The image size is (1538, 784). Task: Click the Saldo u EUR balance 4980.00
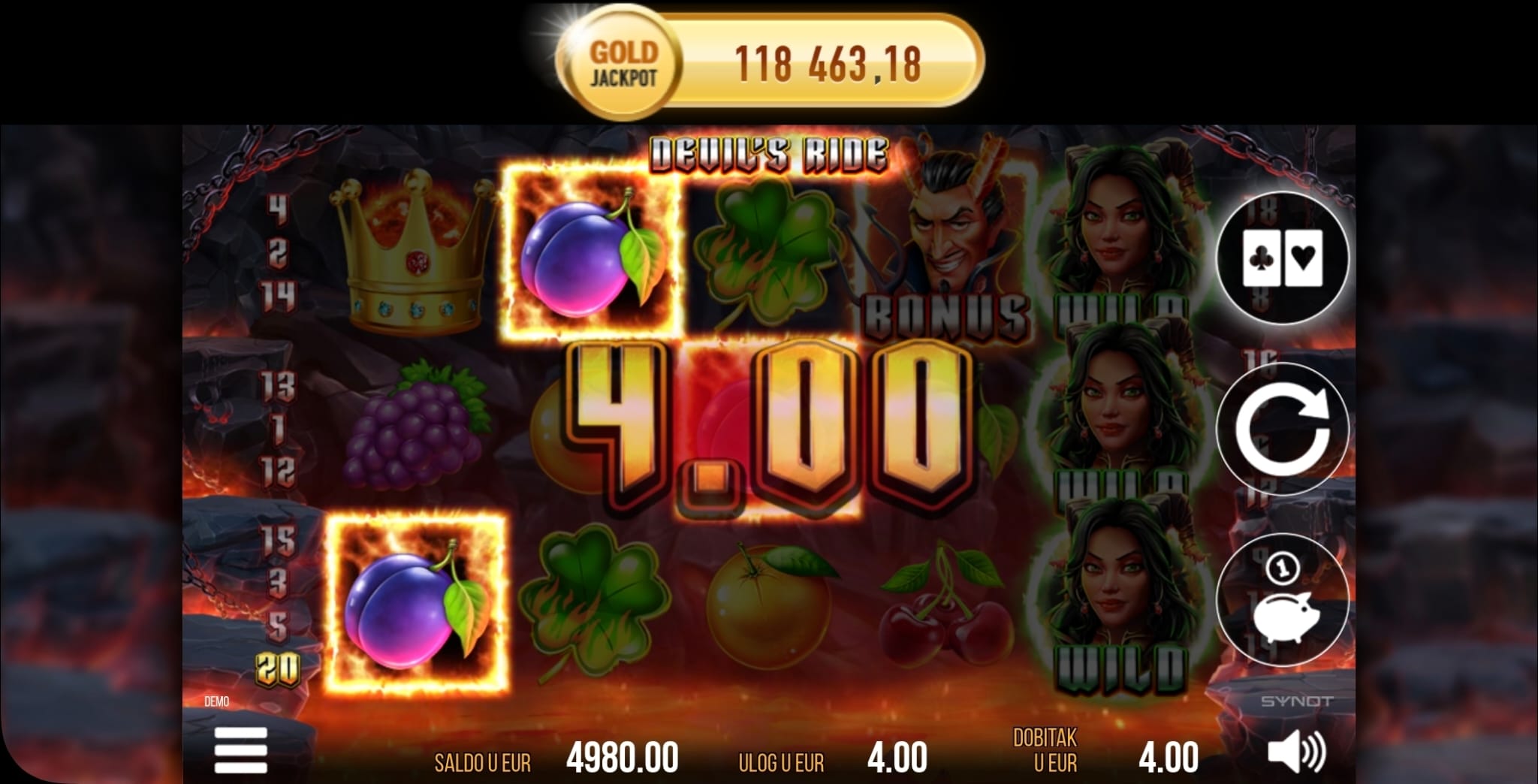pos(622,758)
